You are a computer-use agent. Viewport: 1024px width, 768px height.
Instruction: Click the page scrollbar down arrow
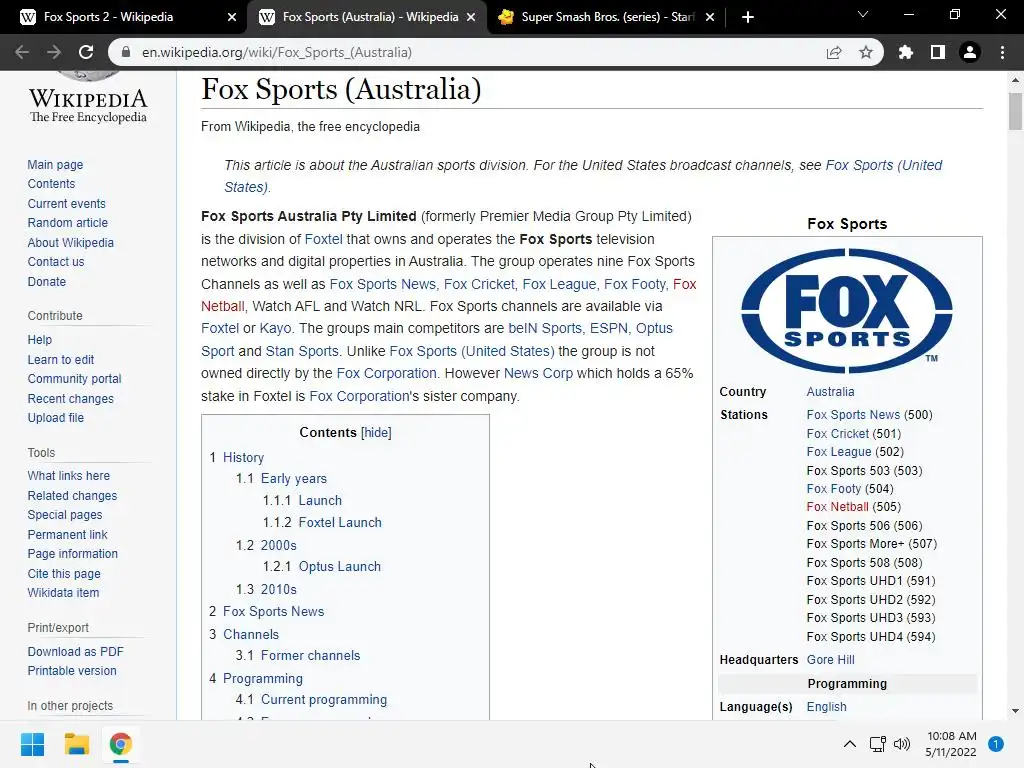[1015, 711]
